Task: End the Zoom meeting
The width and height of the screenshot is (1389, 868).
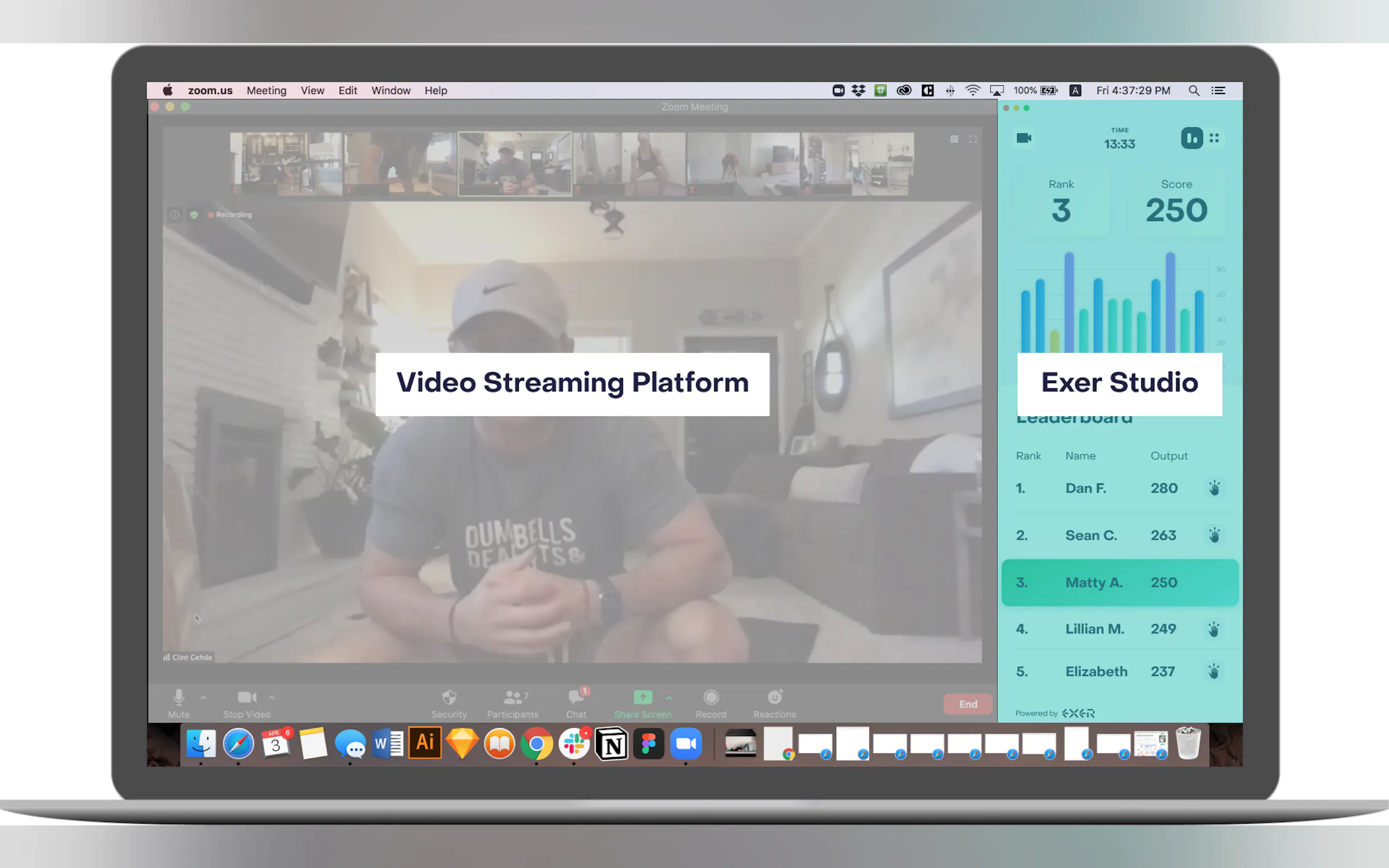Action: [968, 705]
